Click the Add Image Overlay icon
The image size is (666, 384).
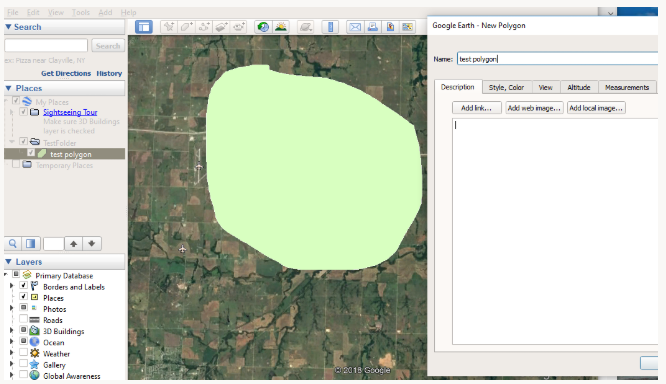coord(221,27)
